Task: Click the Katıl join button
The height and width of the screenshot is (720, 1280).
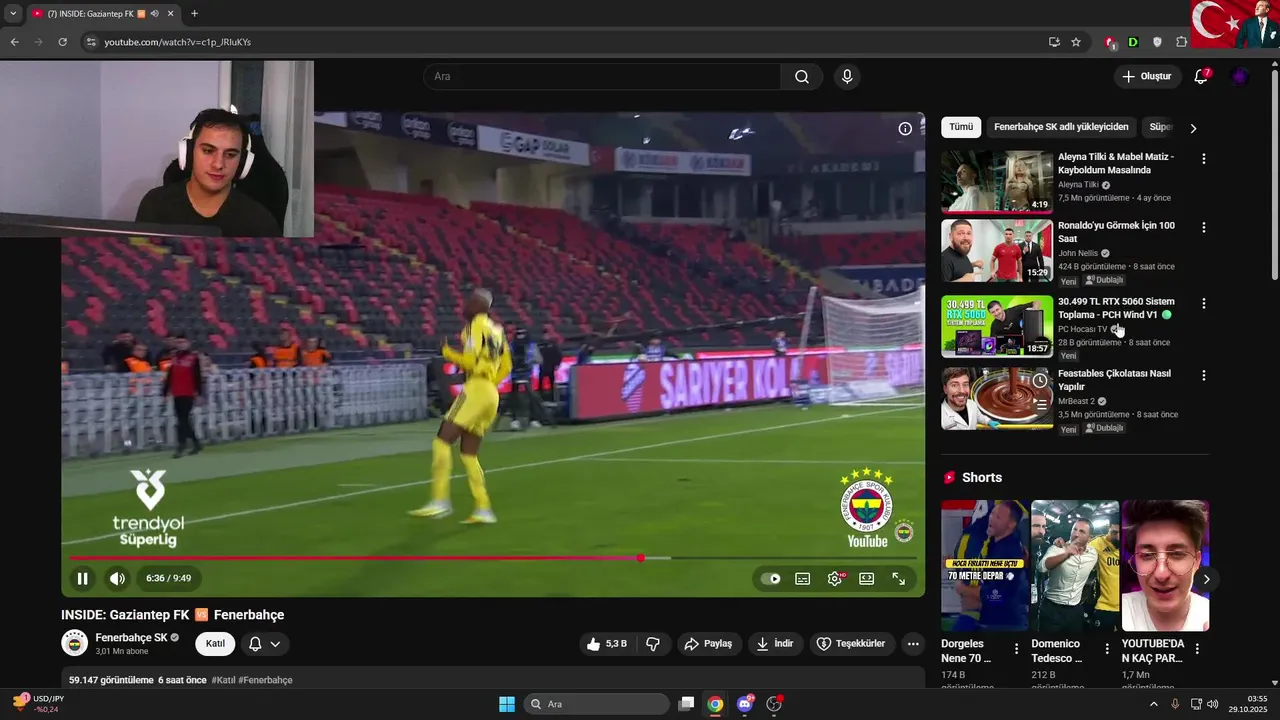Action: 215,644
